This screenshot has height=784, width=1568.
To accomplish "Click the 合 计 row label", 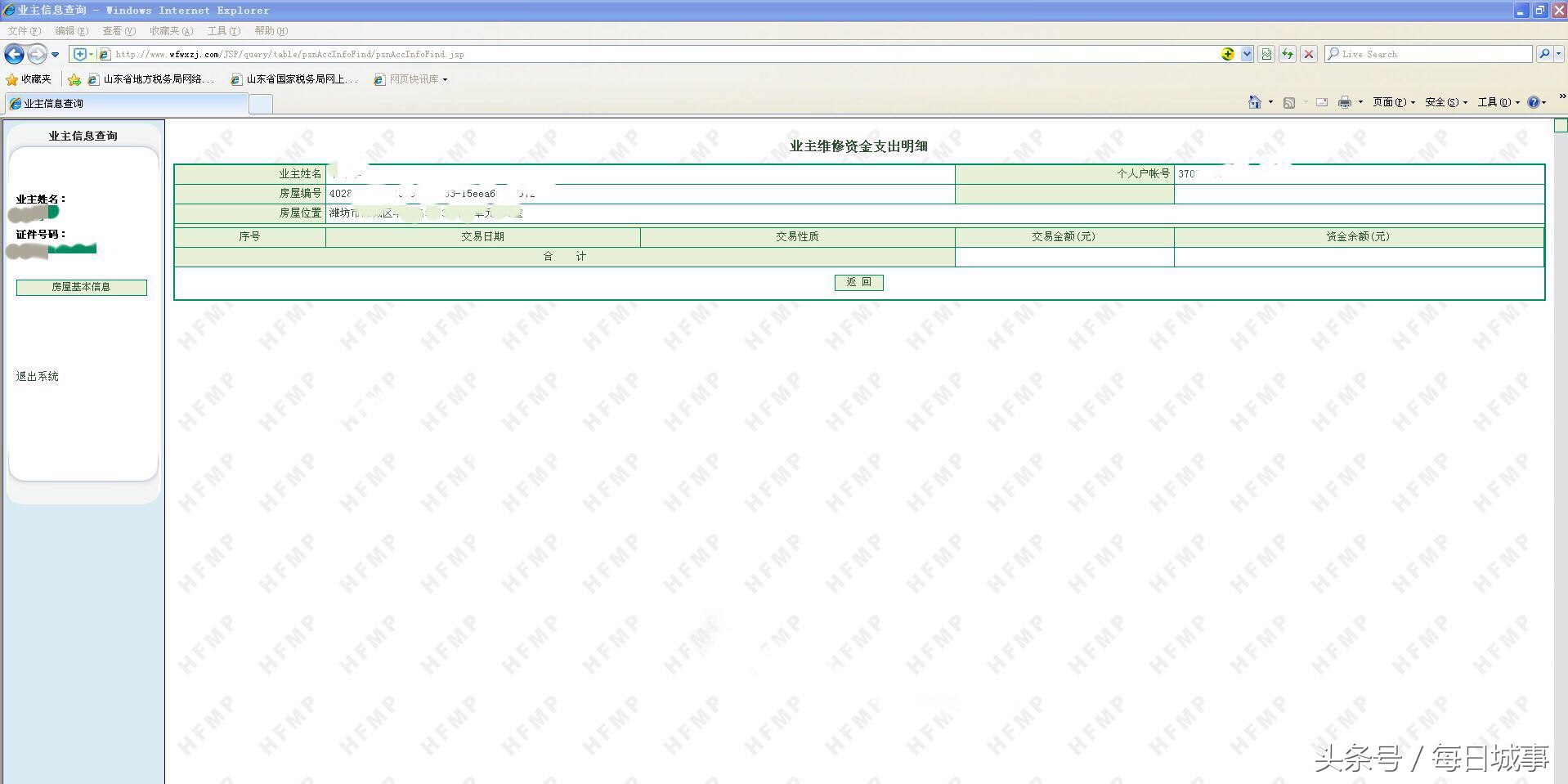I will point(565,257).
